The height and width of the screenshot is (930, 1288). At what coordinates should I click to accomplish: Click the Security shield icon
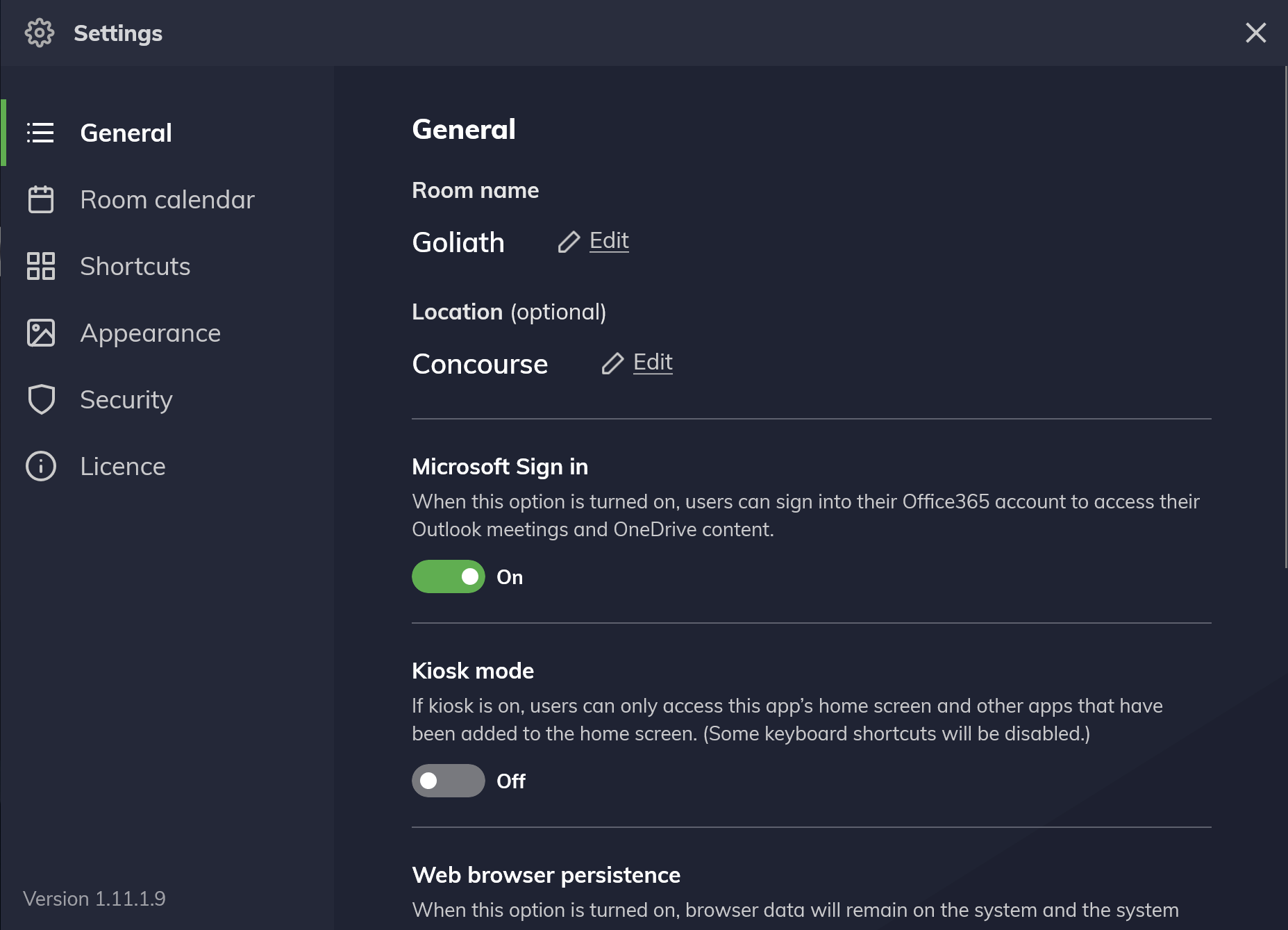[41, 399]
